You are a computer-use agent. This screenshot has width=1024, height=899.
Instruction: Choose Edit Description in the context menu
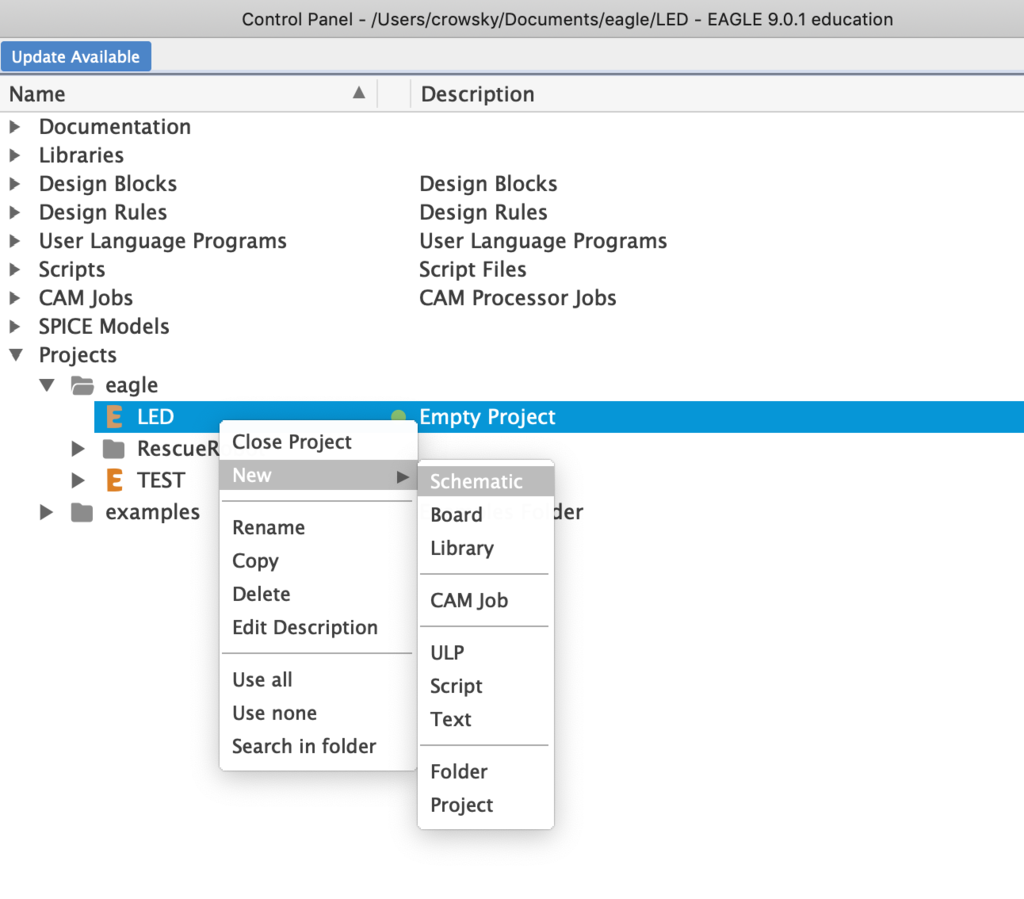(x=319, y=627)
